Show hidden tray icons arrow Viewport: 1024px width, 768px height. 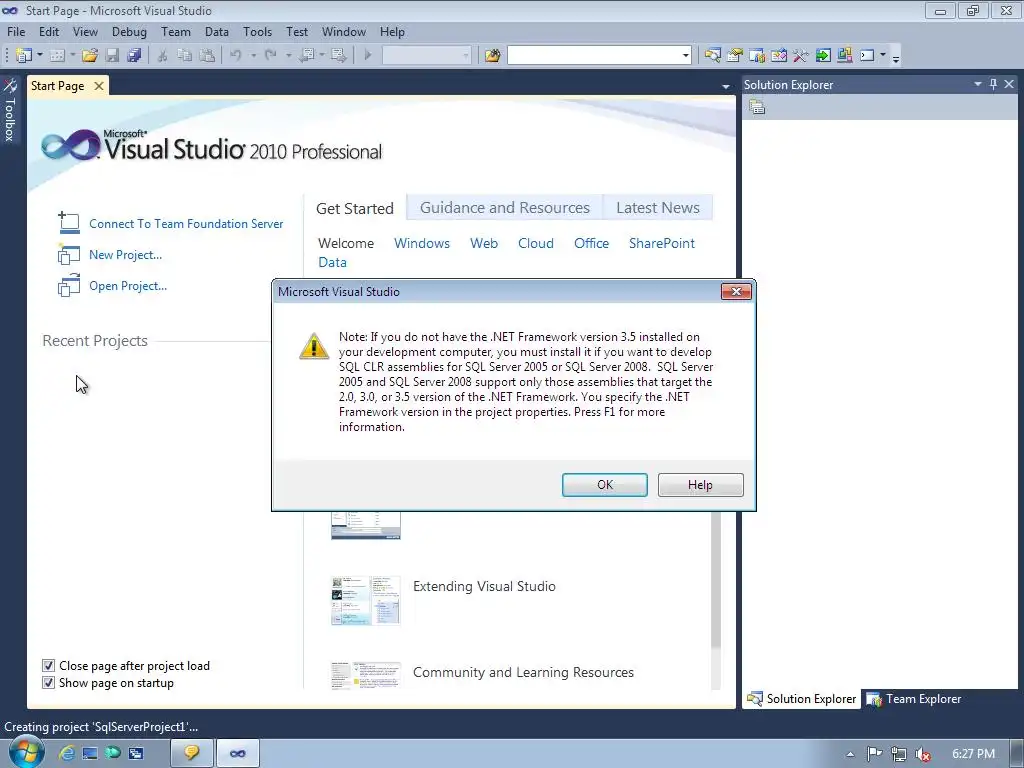click(850, 754)
